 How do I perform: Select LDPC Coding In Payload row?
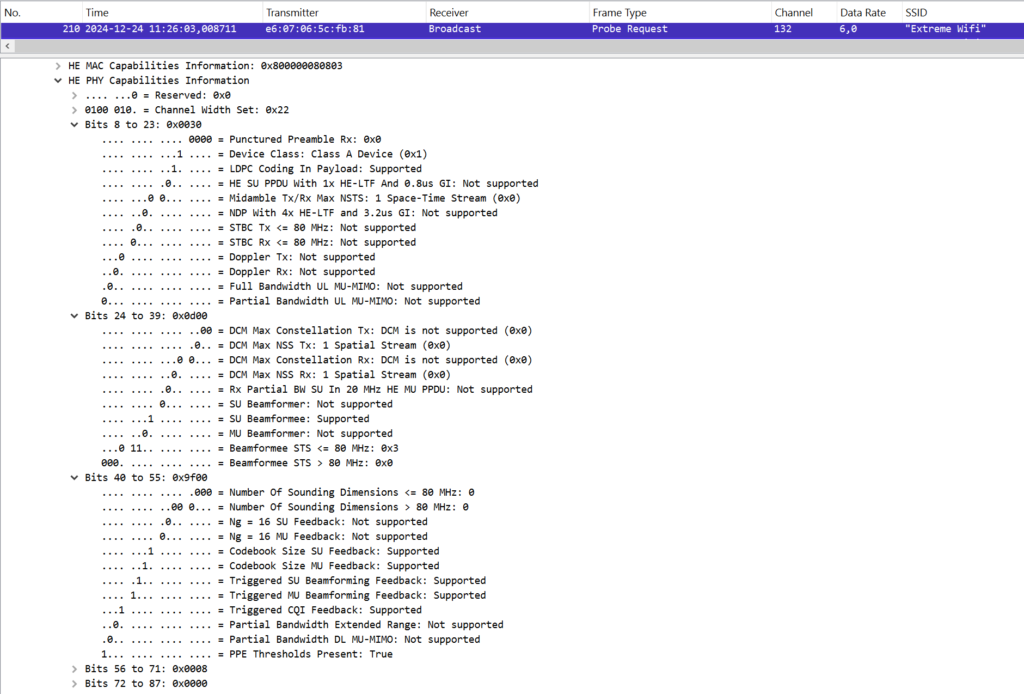tap(261, 169)
